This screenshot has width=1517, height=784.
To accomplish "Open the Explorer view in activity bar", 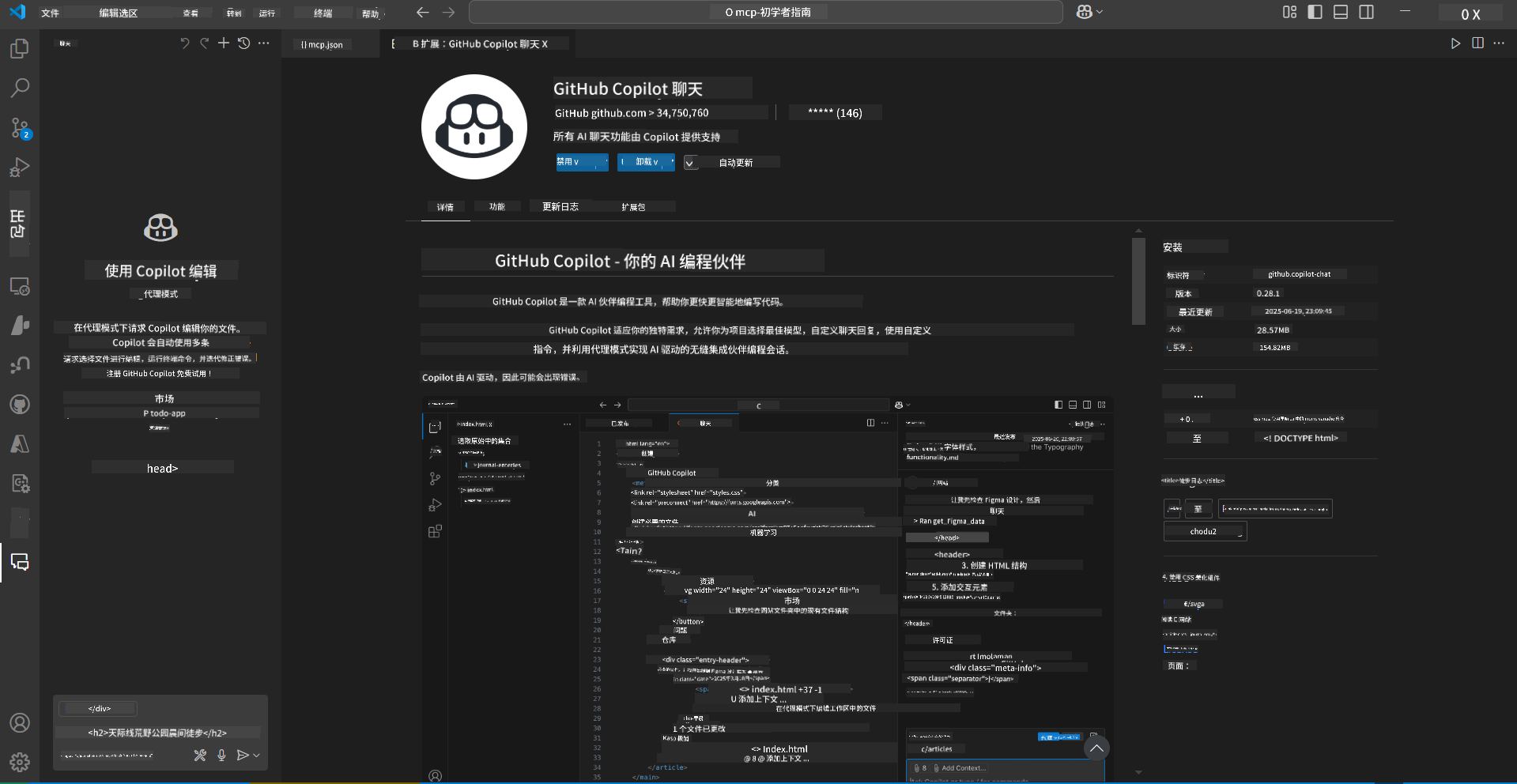I will 20,49.
